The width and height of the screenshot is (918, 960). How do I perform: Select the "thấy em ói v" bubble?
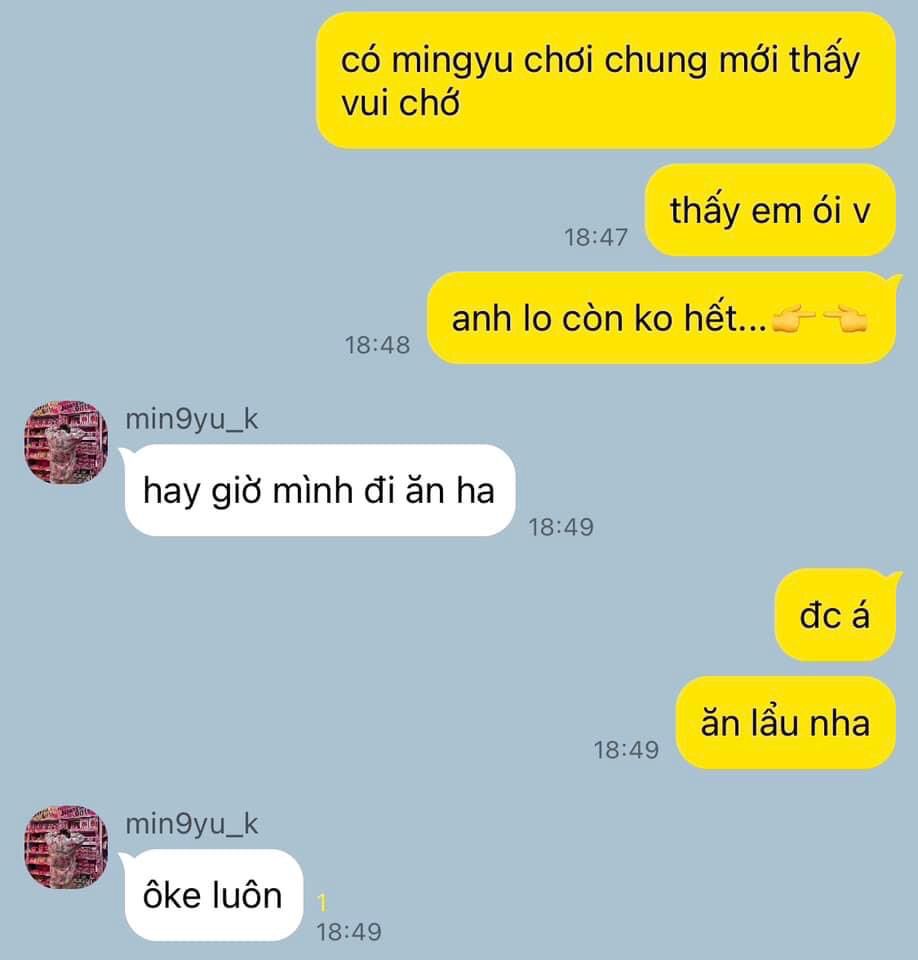click(x=770, y=210)
